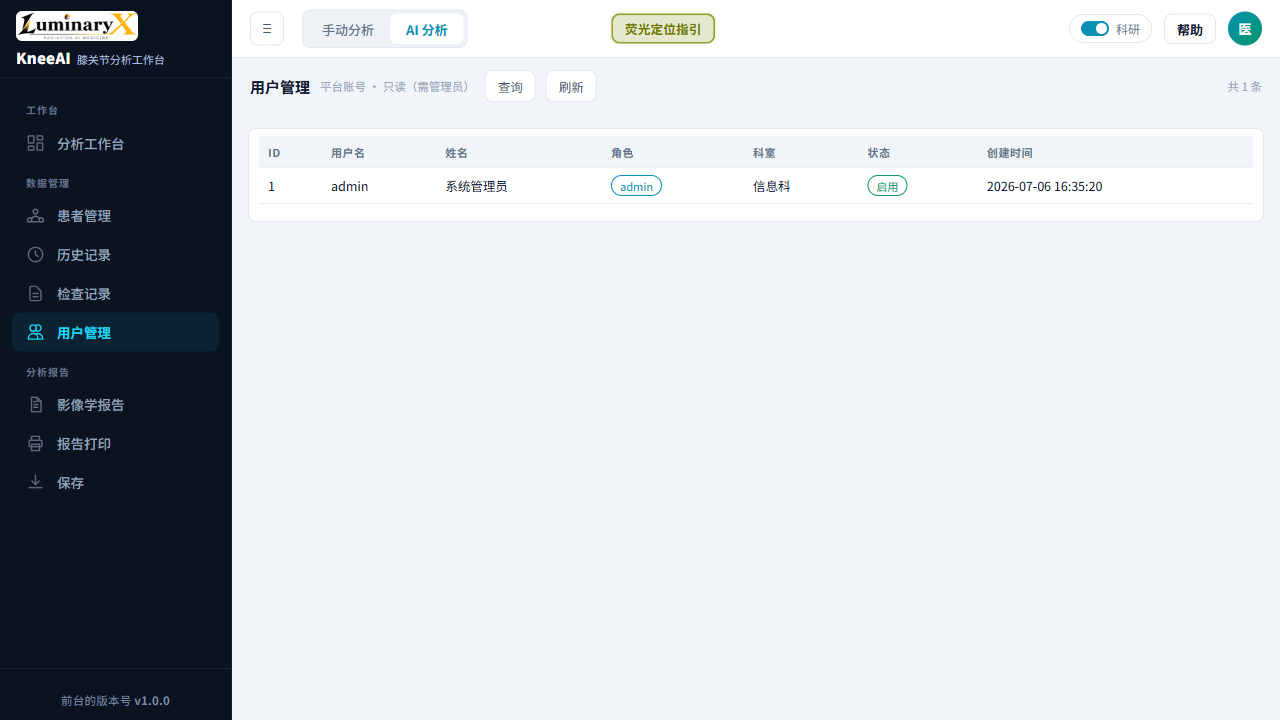This screenshot has height=720, width=1280.
Task: Click the 用户管理 users icon
Action: coord(36,333)
